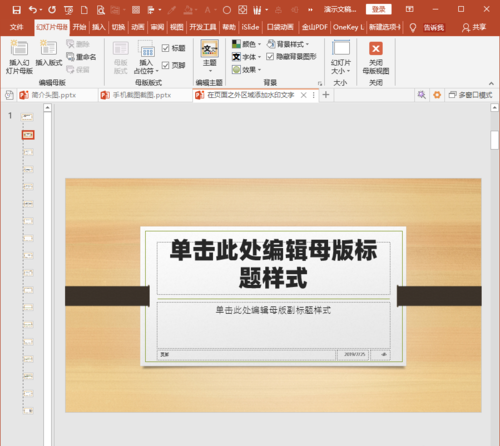This screenshot has width=500, height=446.
Task: Open the Undo history dropdown arrow
Action: tap(41, 10)
